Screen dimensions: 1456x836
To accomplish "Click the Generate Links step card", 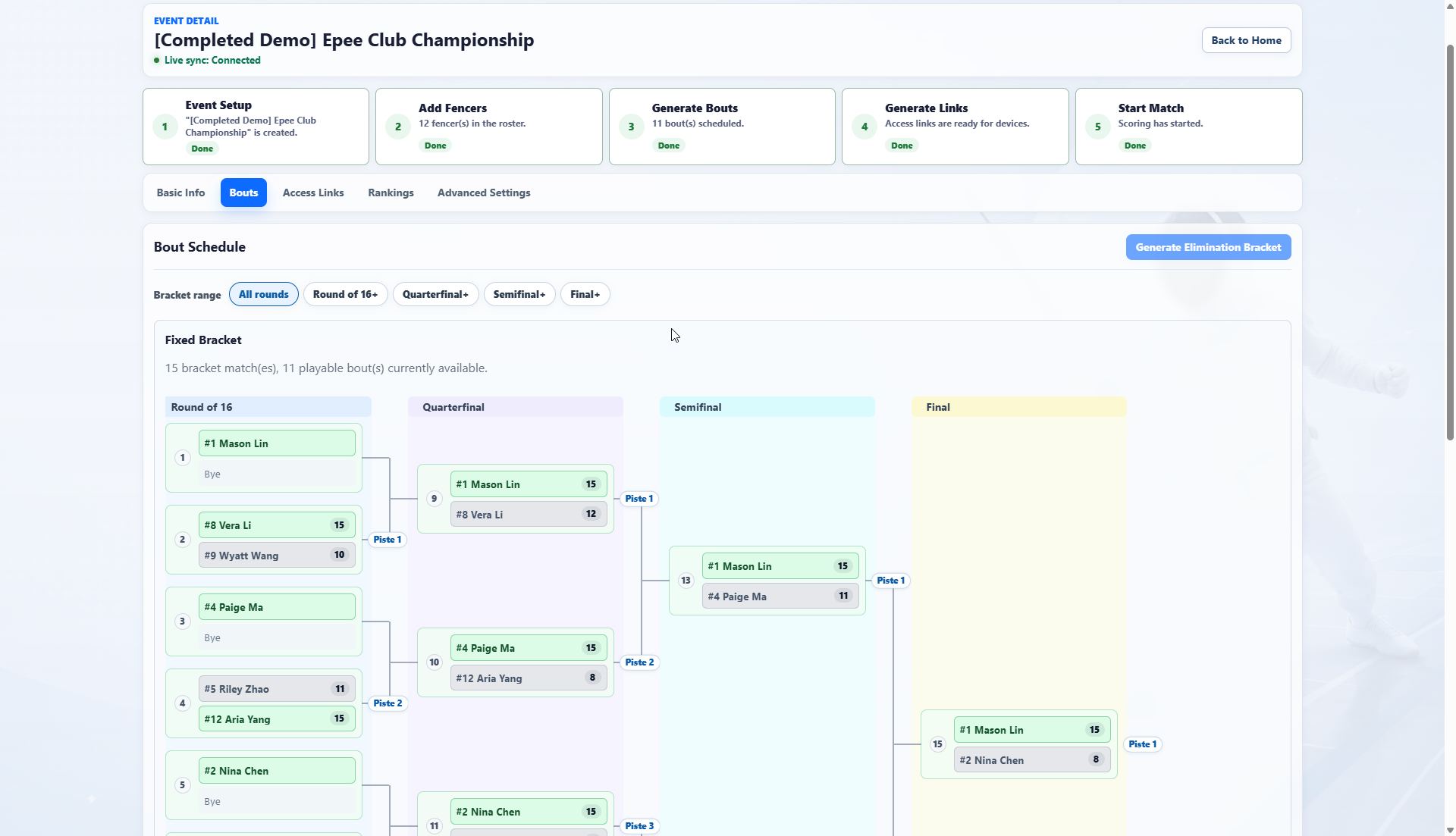I will click(955, 127).
